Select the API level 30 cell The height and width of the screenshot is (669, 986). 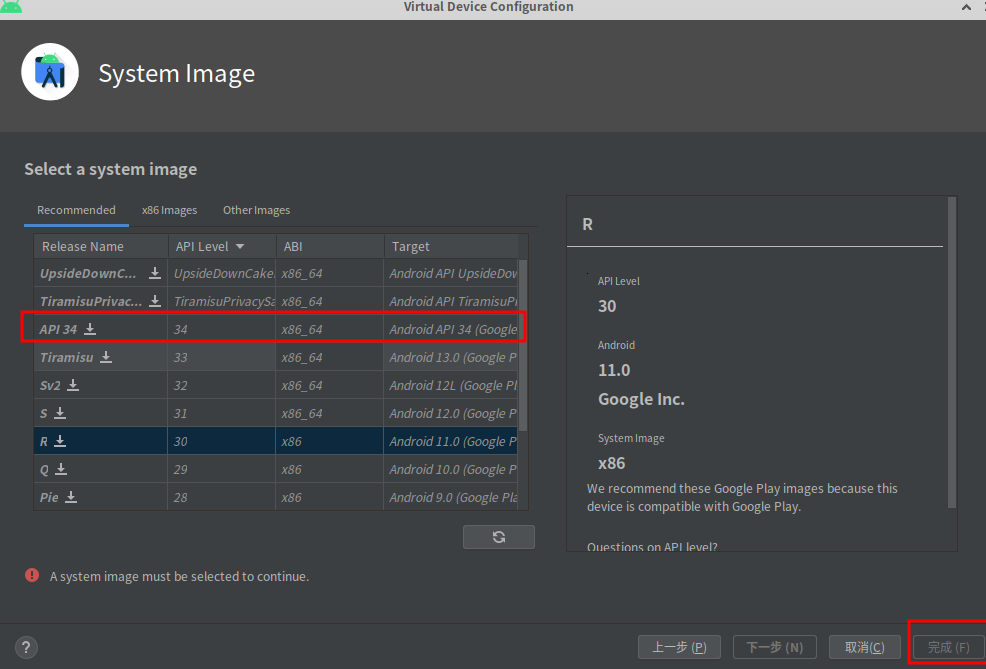click(222, 441)
